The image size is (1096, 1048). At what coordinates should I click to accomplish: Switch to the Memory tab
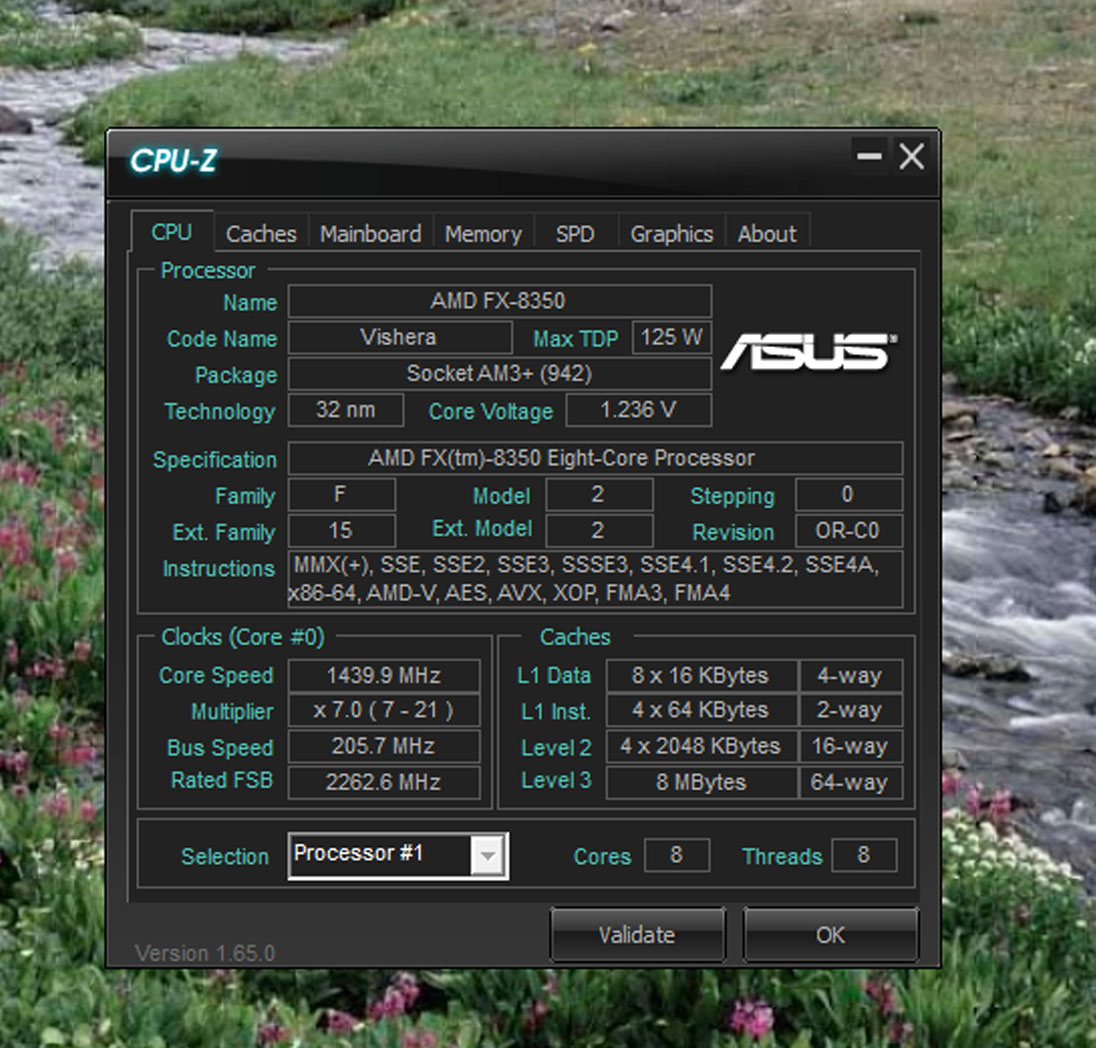point(483,234)
